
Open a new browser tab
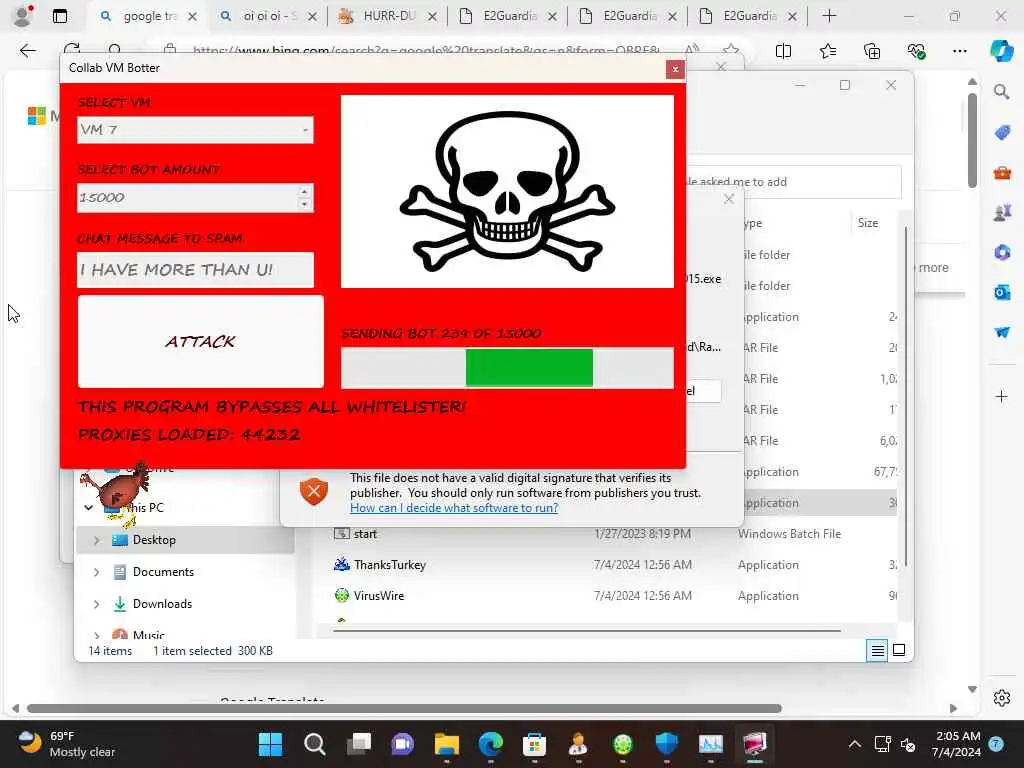tap(829, 16)
